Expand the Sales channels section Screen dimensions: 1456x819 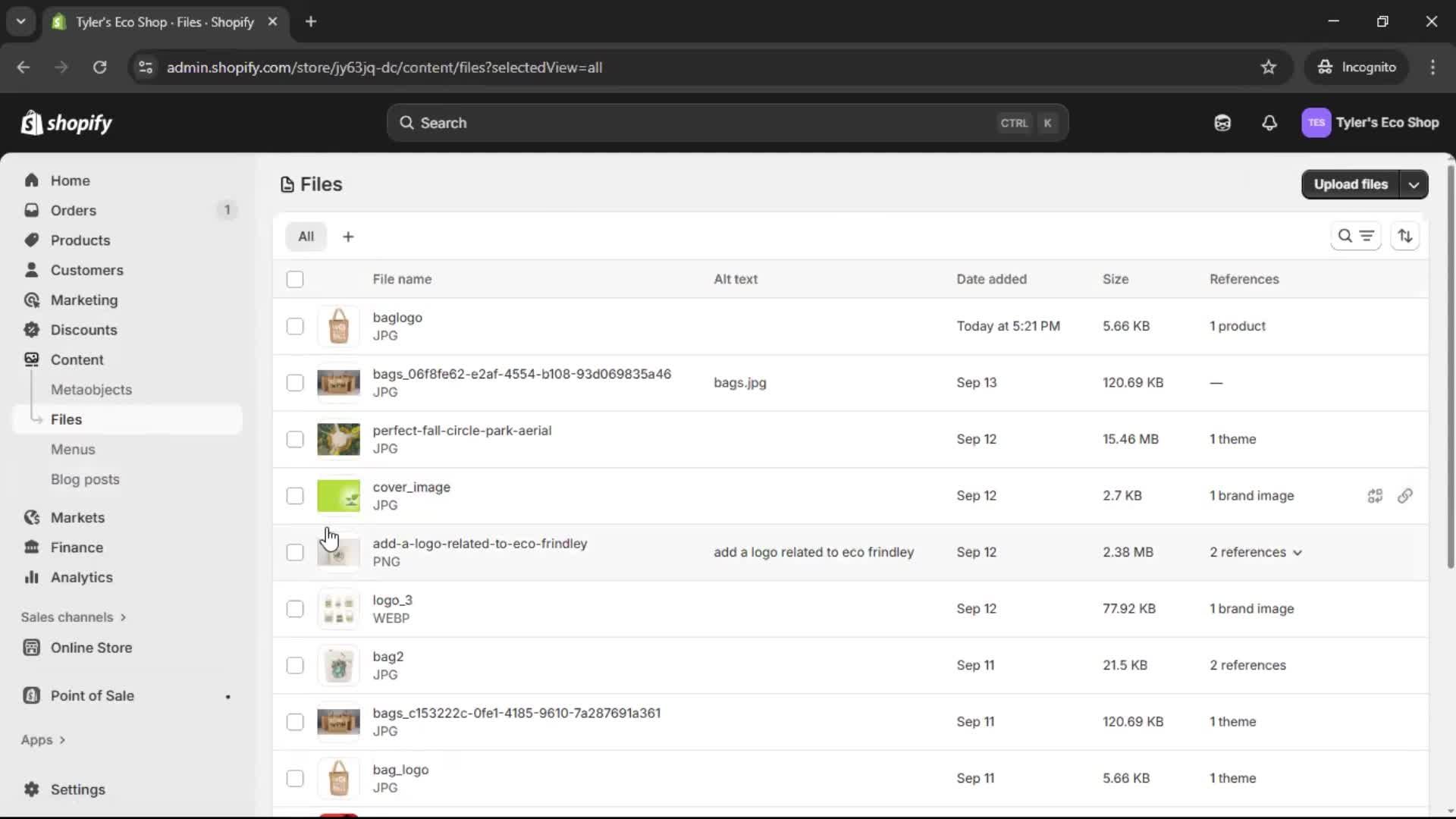tap(73, 617)
